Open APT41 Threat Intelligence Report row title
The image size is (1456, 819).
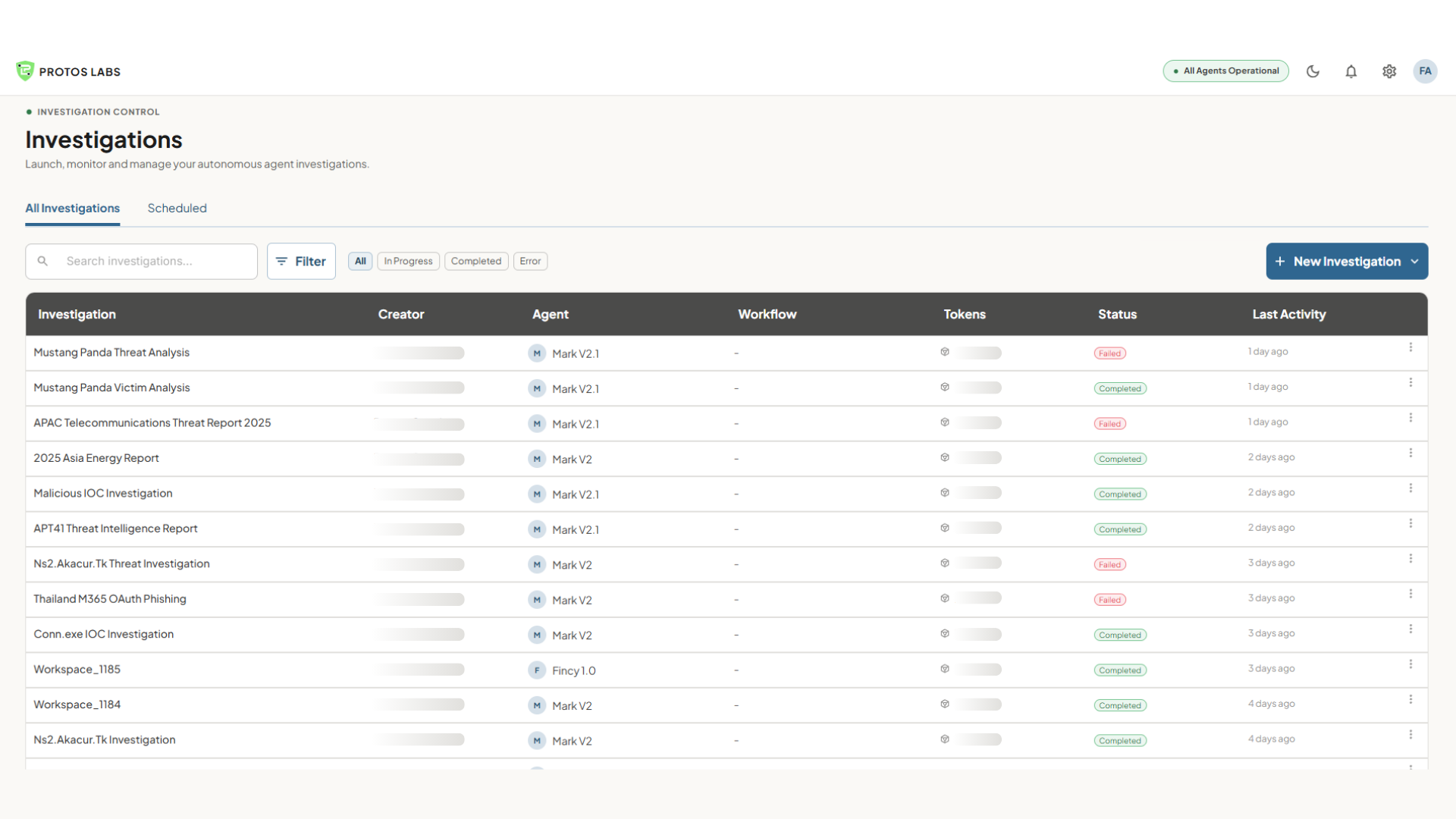pos(115,529)
